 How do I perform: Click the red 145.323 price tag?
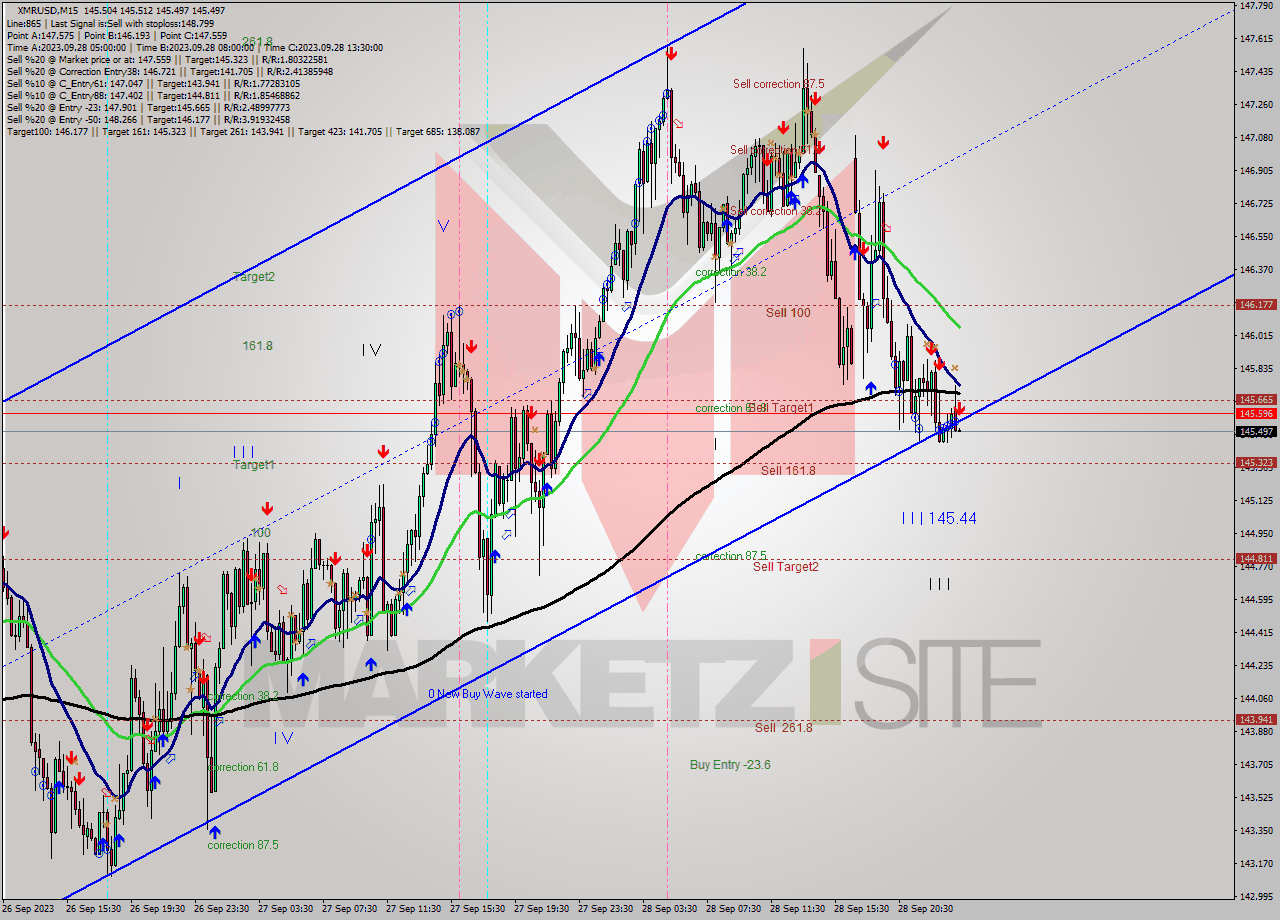1256,463
